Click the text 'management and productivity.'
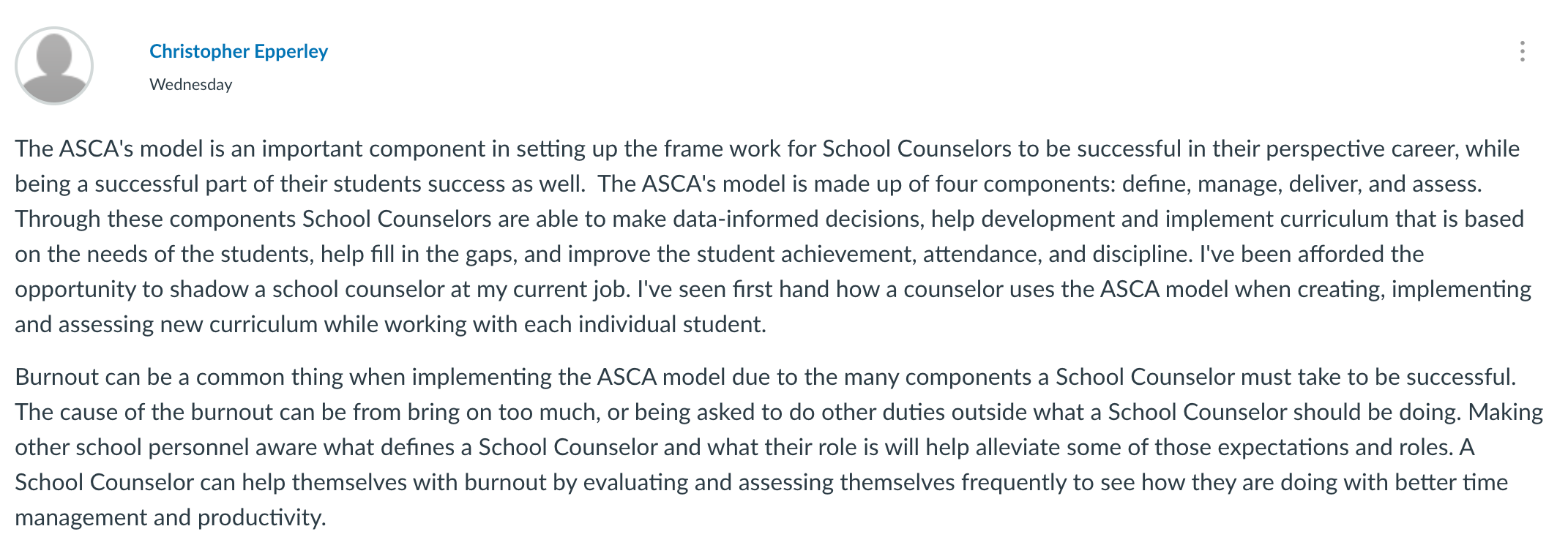The width and height of the screenshot is (1568, 548). (170, 517)
